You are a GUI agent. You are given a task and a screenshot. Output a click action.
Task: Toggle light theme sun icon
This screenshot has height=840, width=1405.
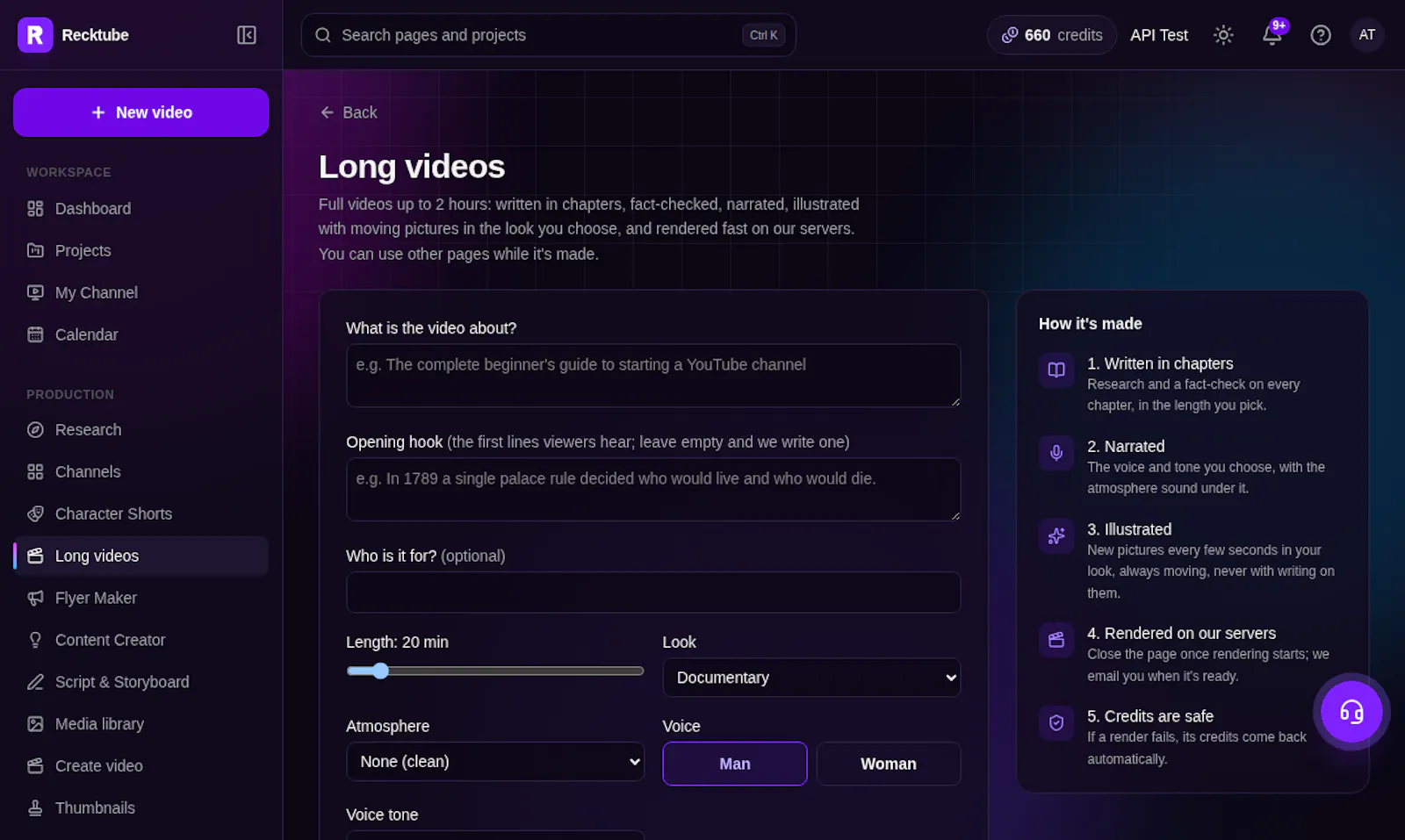click(x=1223, y=35)
